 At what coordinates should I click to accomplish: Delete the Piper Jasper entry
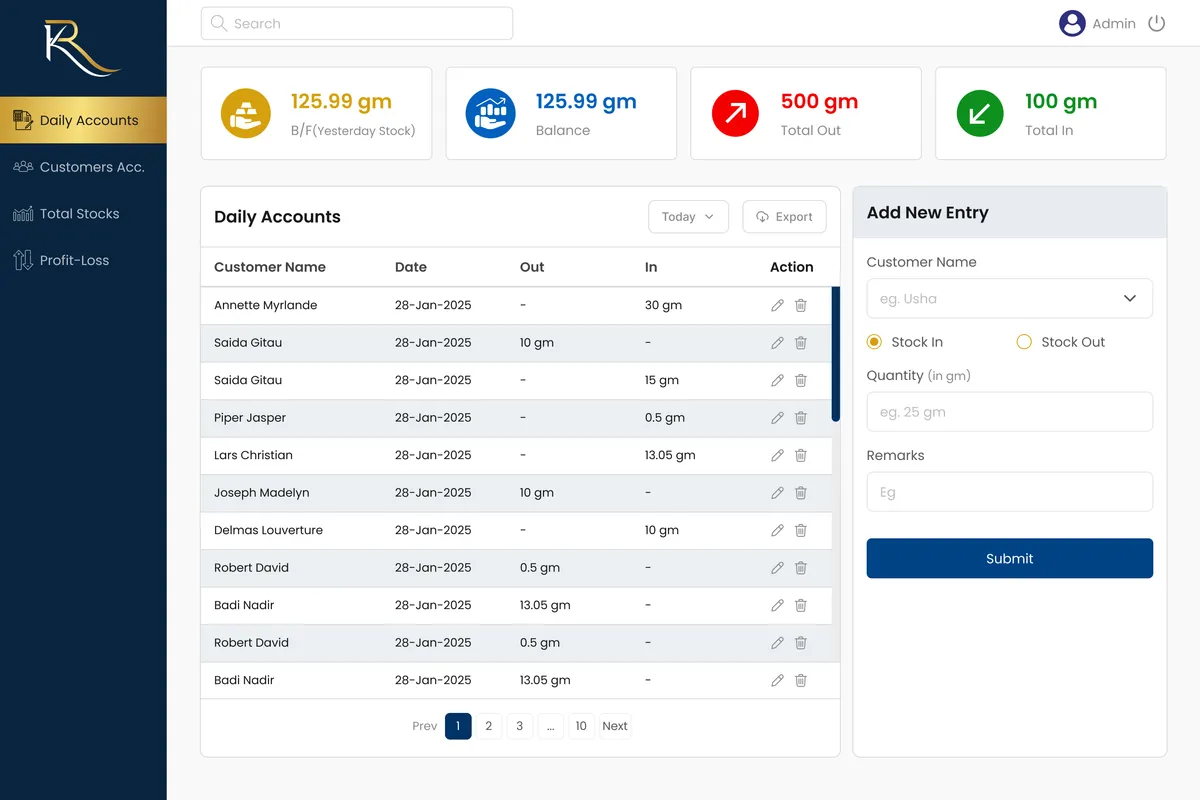coord(800,418)
